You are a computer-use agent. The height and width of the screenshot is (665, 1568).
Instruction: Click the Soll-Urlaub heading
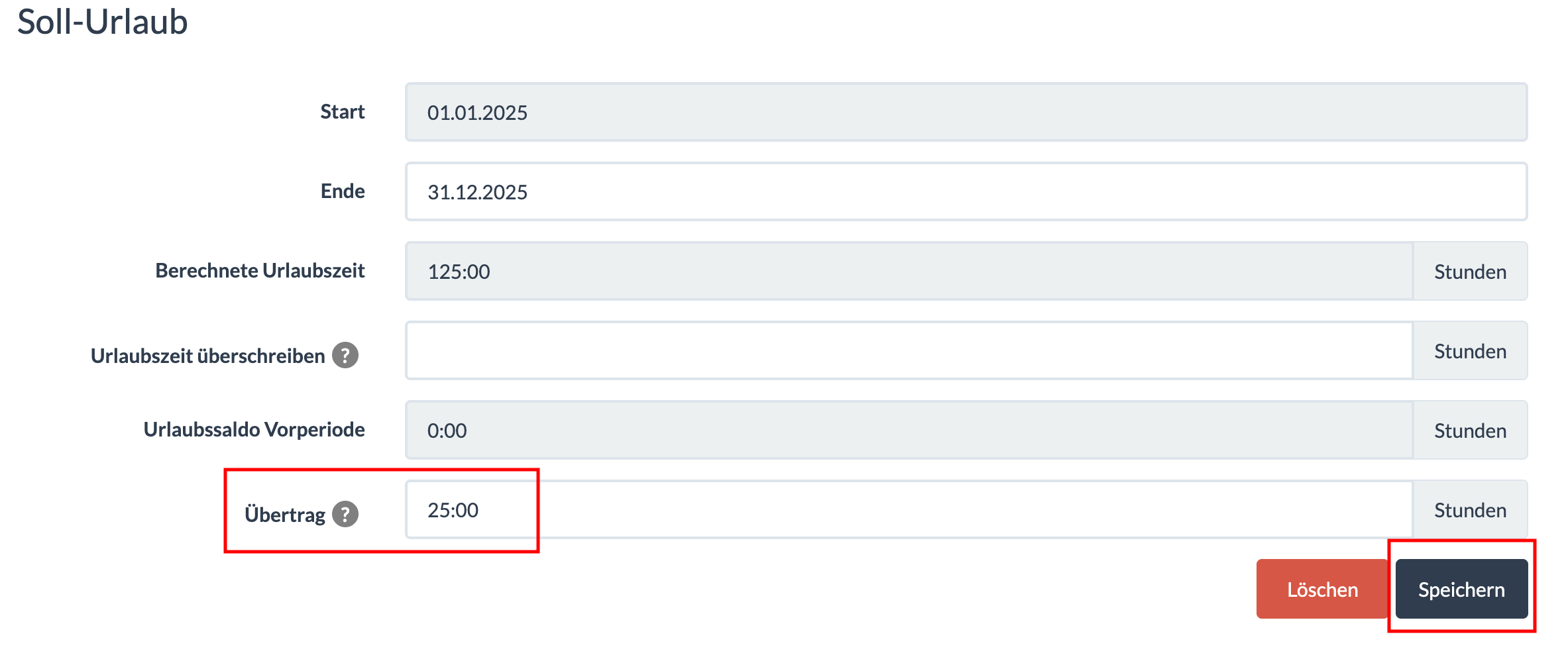(103, 21)
